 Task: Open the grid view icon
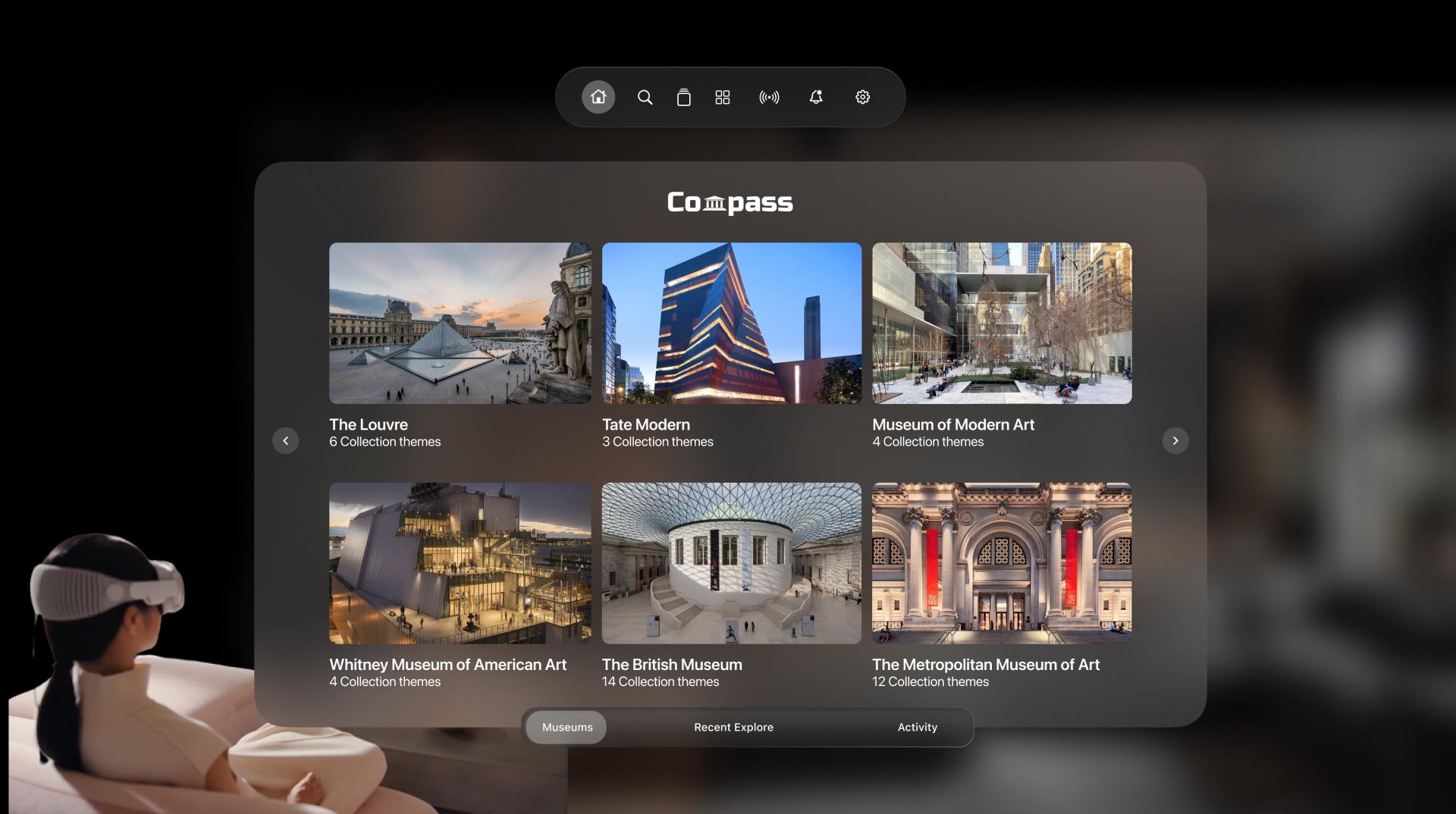point(722,97)
